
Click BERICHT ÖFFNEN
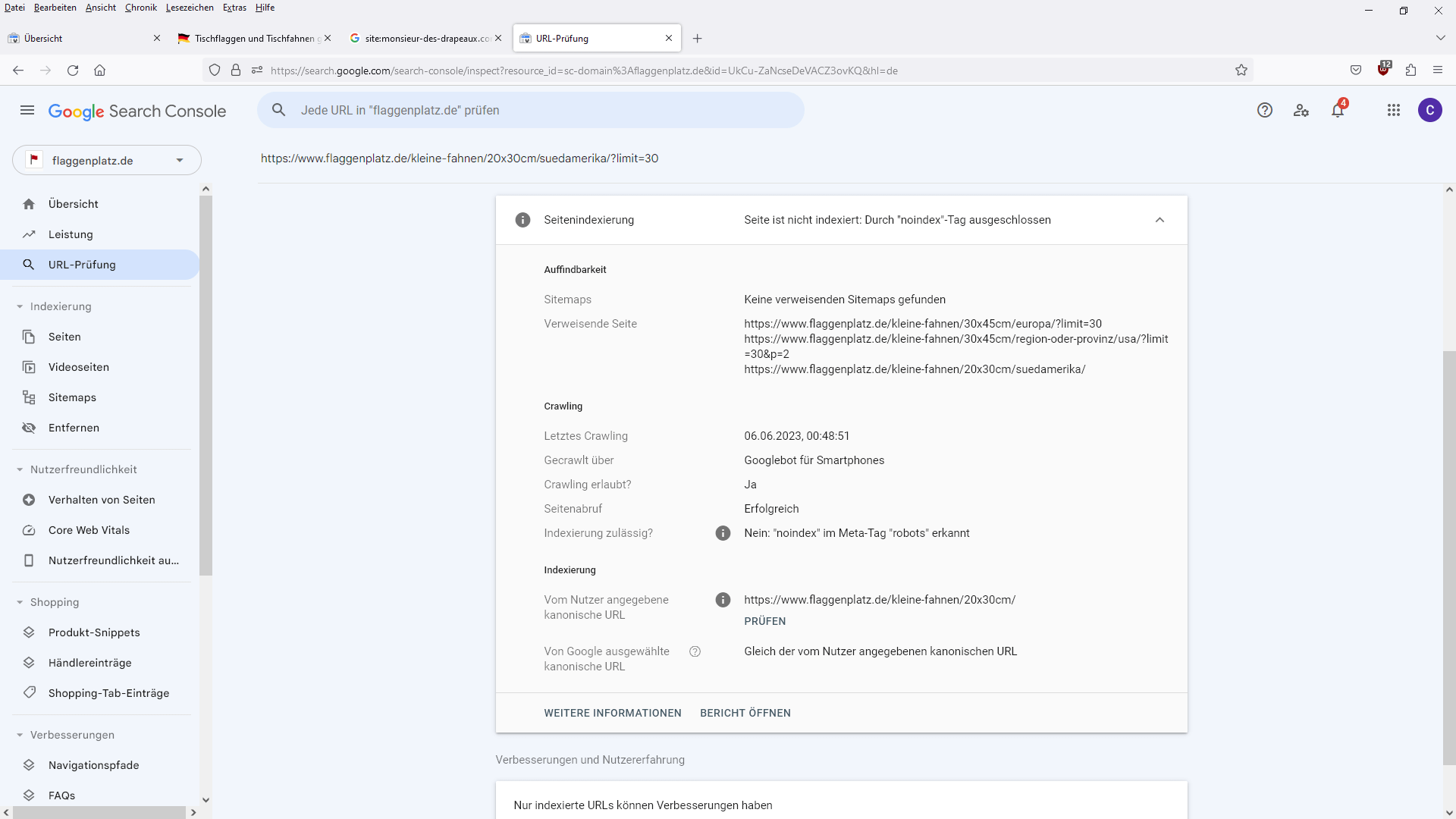[x=745, y=713]
